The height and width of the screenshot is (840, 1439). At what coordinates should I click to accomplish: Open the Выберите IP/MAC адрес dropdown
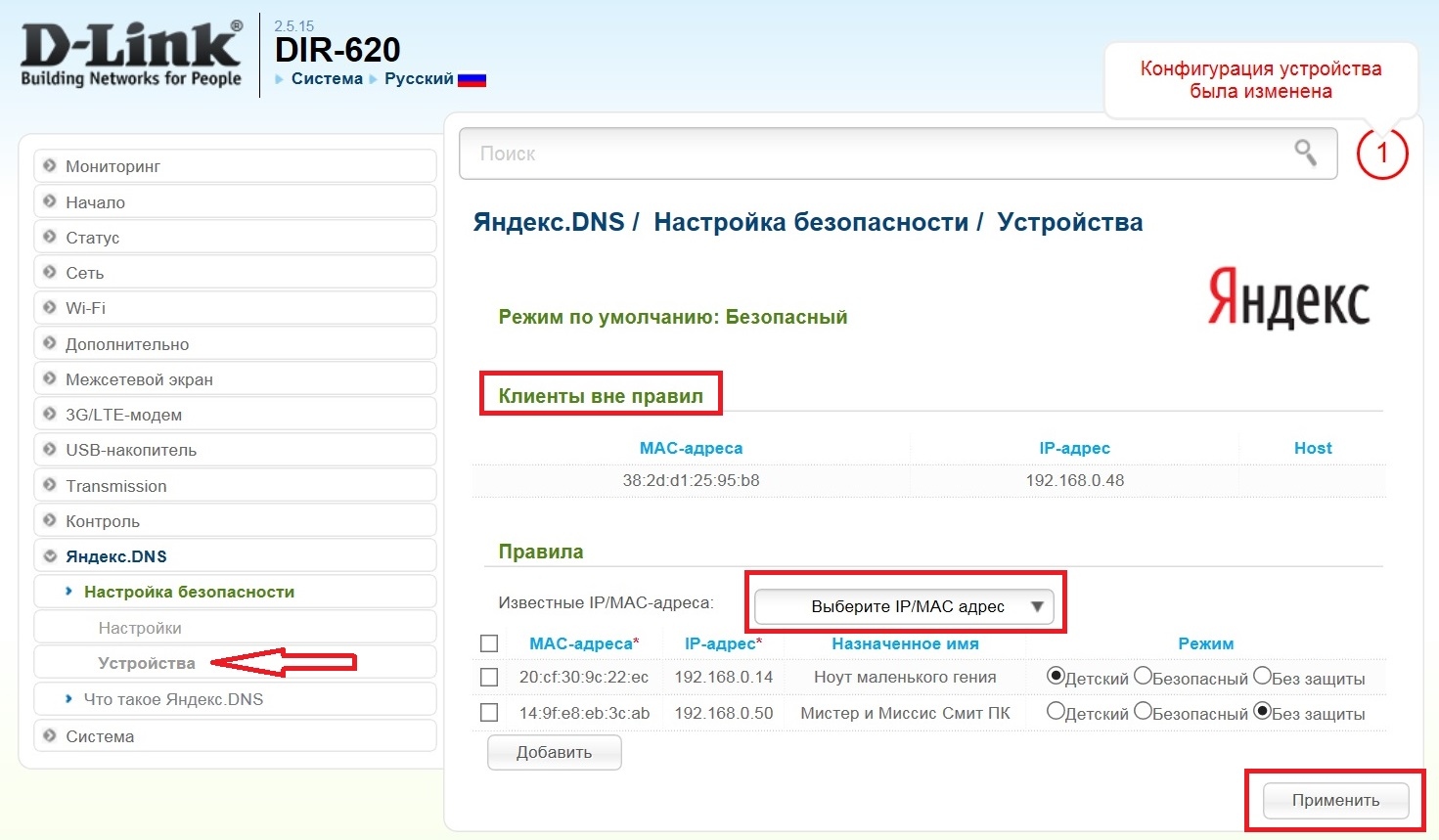point(904,606)
